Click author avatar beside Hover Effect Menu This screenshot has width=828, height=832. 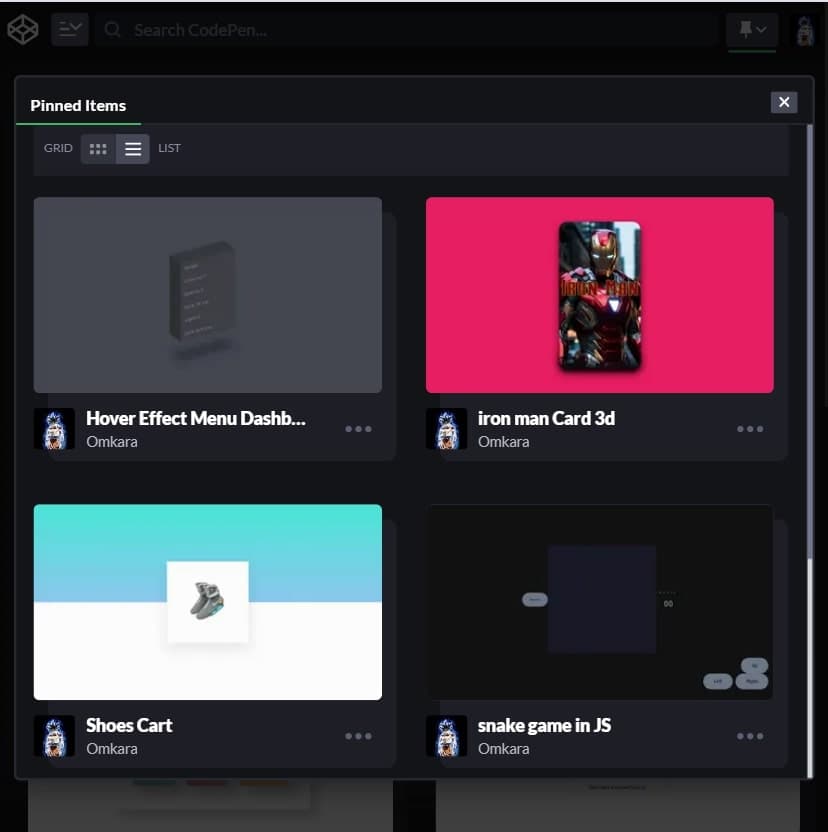(x=54, y=429)
